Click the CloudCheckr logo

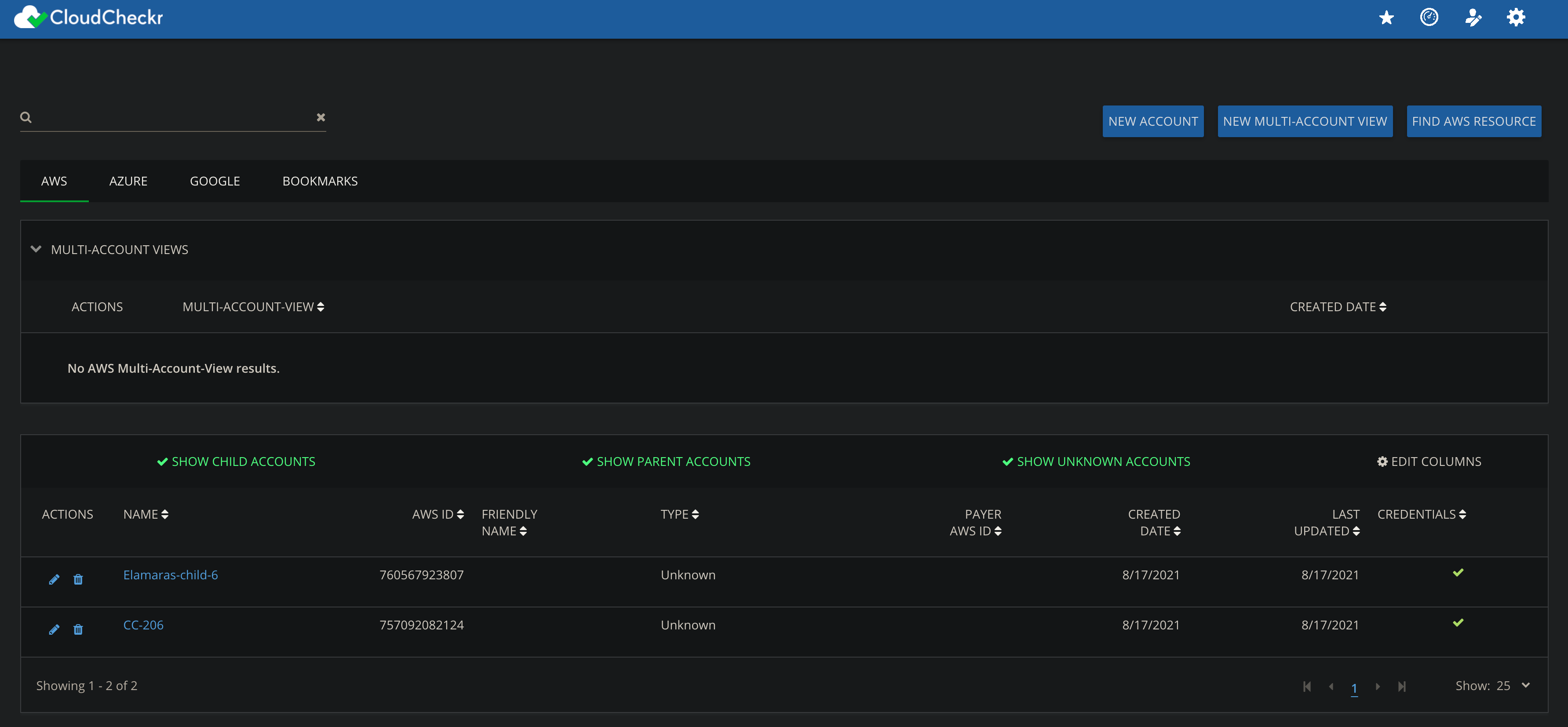pyautogui.click(x=88, y=17)
